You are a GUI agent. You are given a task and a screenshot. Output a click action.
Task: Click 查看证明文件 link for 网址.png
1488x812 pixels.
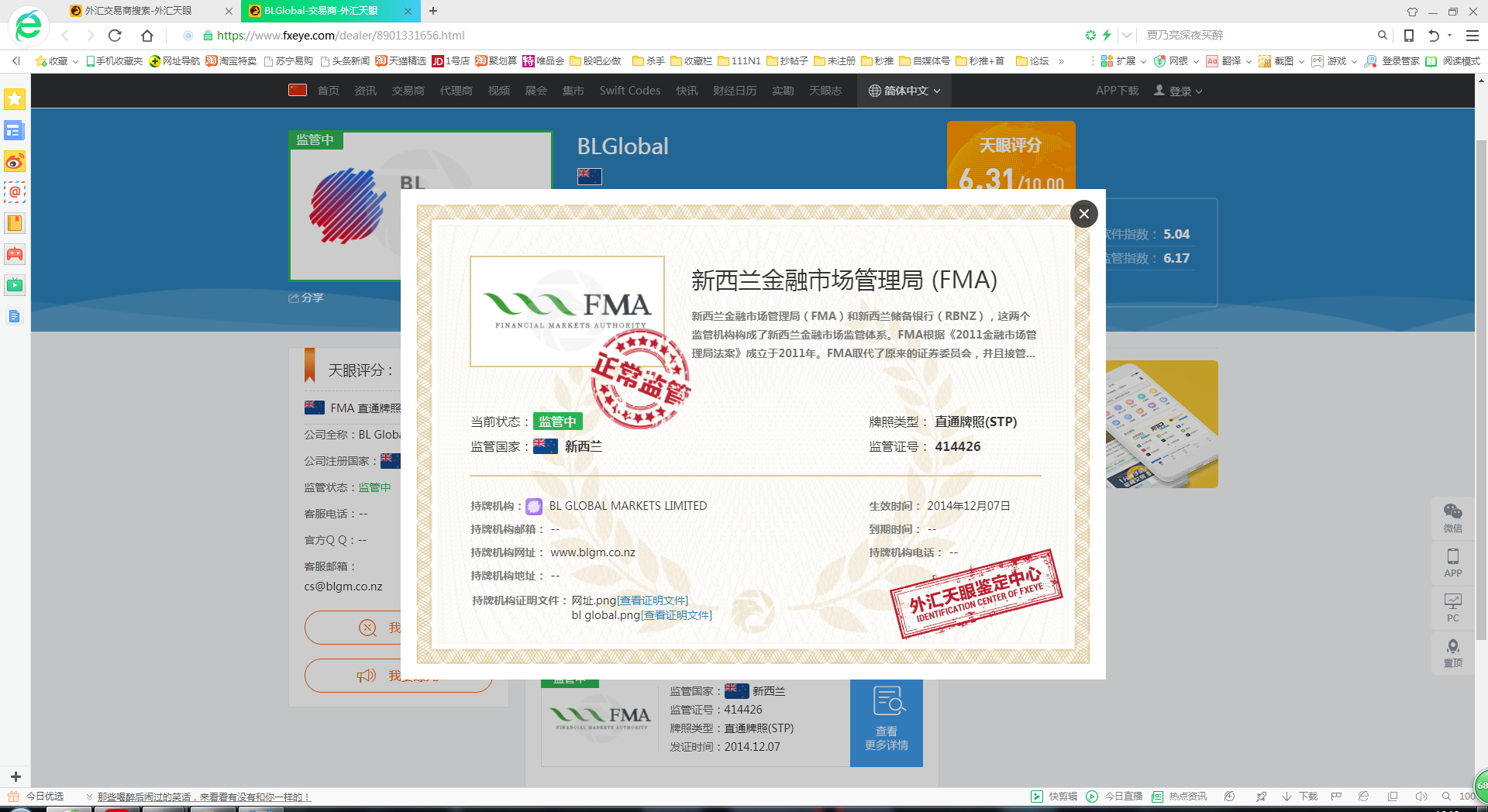tap(653, 600)
